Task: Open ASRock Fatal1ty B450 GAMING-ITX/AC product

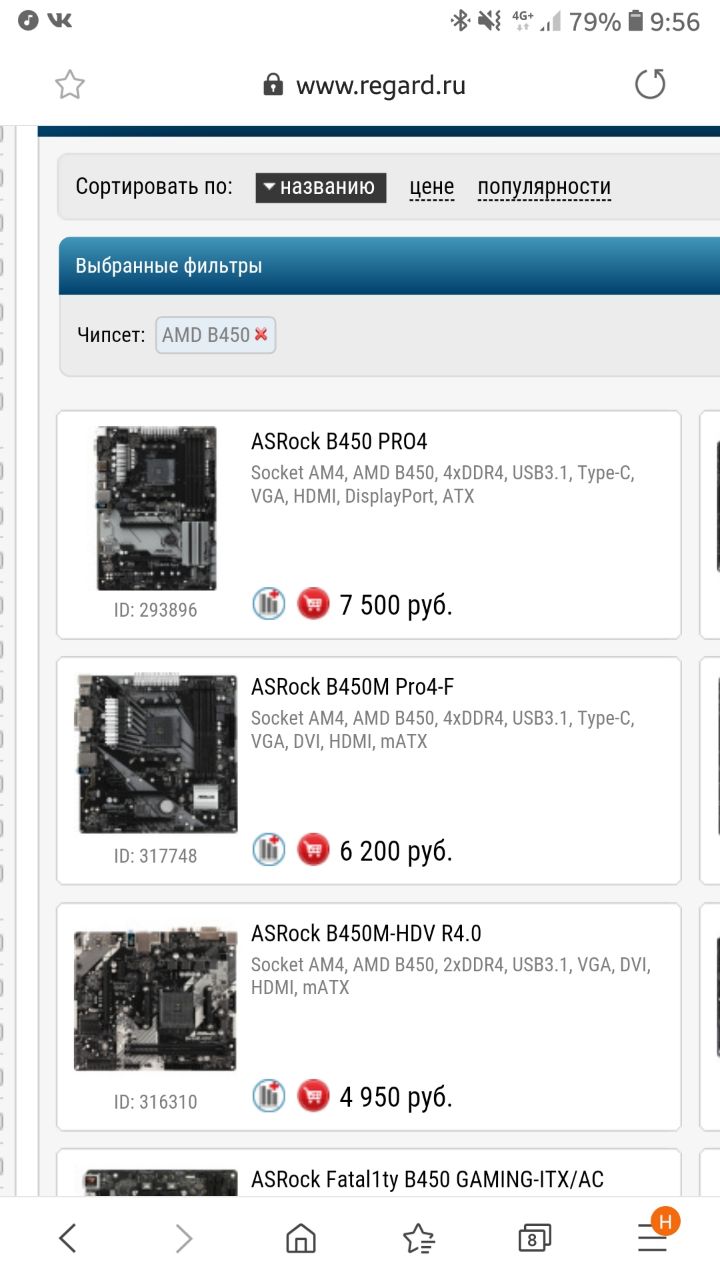Action: (427, 1179)
